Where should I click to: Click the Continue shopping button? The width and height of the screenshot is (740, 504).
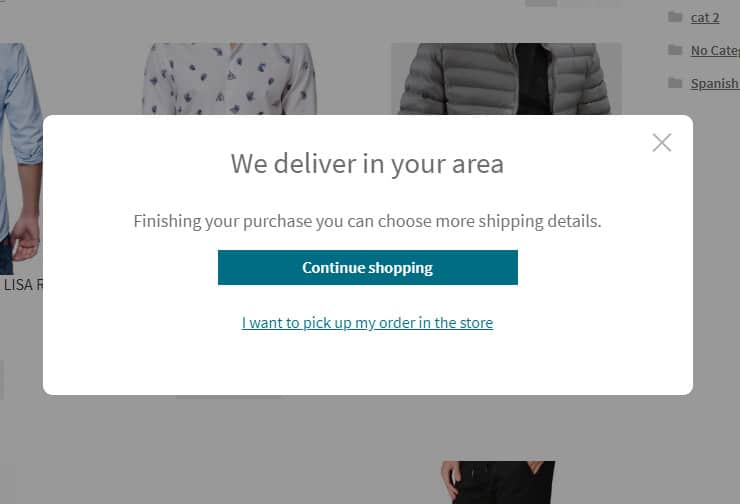[x=368, y=268]
